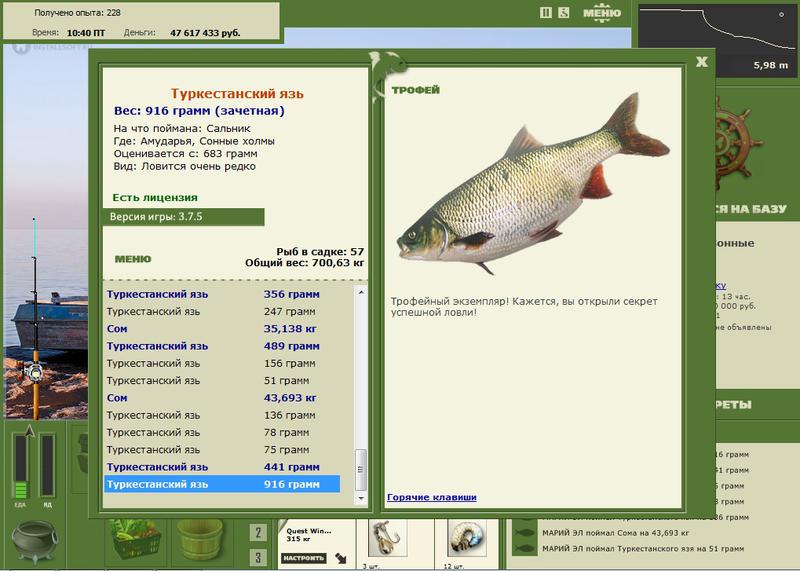Viewport: 800px width, 571px height.
Task: Switch to rod slot 2
Action: 258,533
